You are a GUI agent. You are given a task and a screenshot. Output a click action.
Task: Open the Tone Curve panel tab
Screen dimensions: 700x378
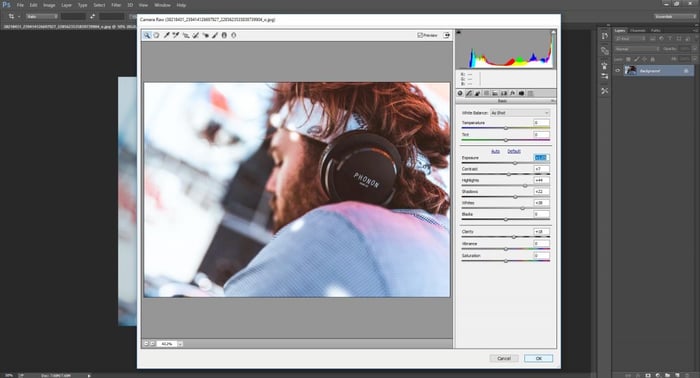pos(469,93)
